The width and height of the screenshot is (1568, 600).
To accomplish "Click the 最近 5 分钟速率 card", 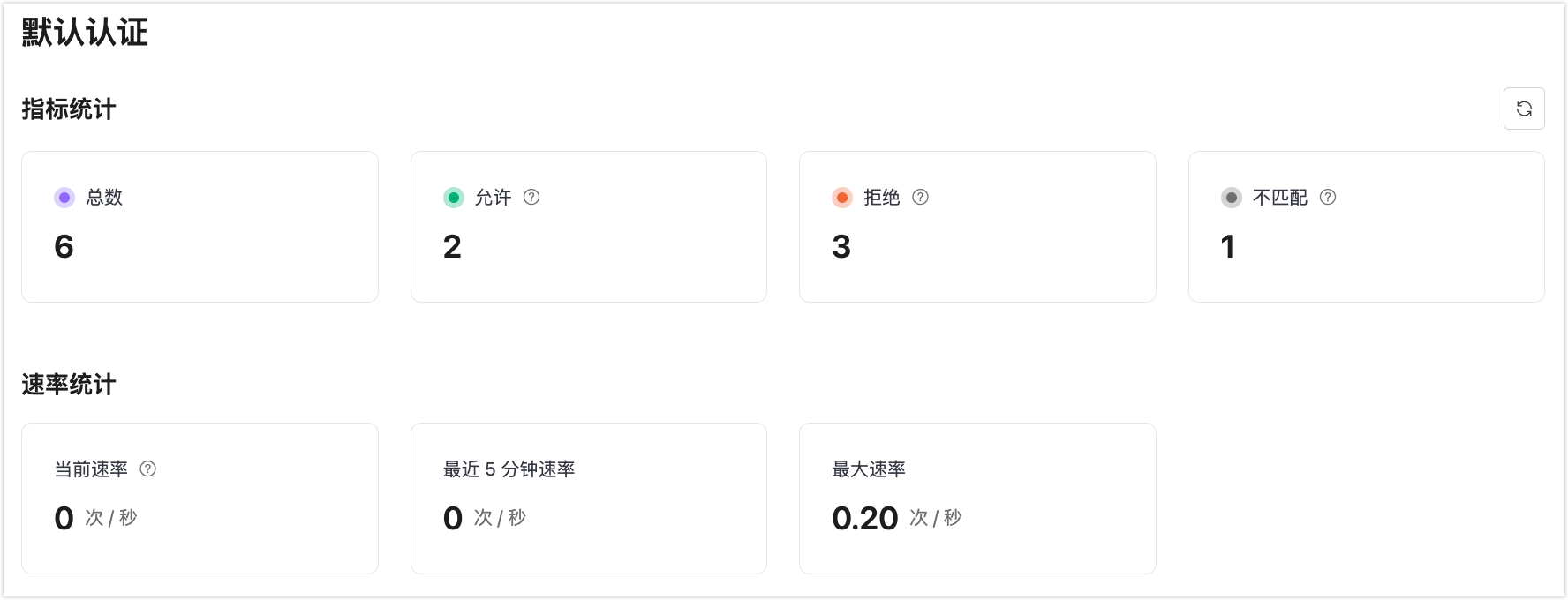I will (589, 499).
